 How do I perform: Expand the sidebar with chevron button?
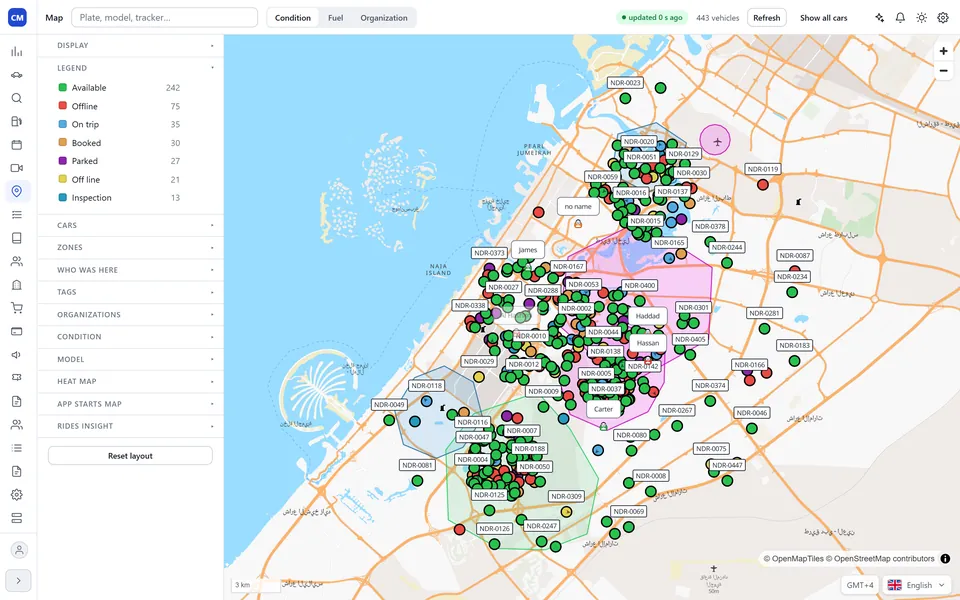[x=18, y=580]
